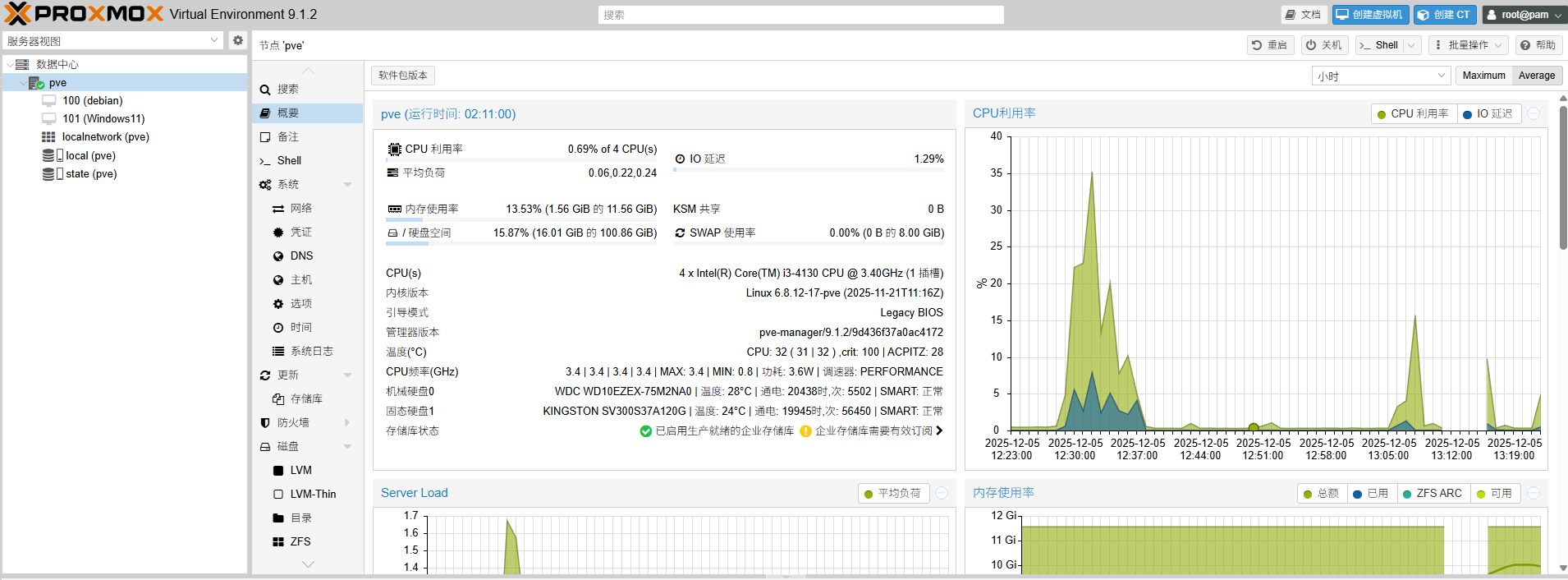Click the Proxmox logo

point(84,14)
